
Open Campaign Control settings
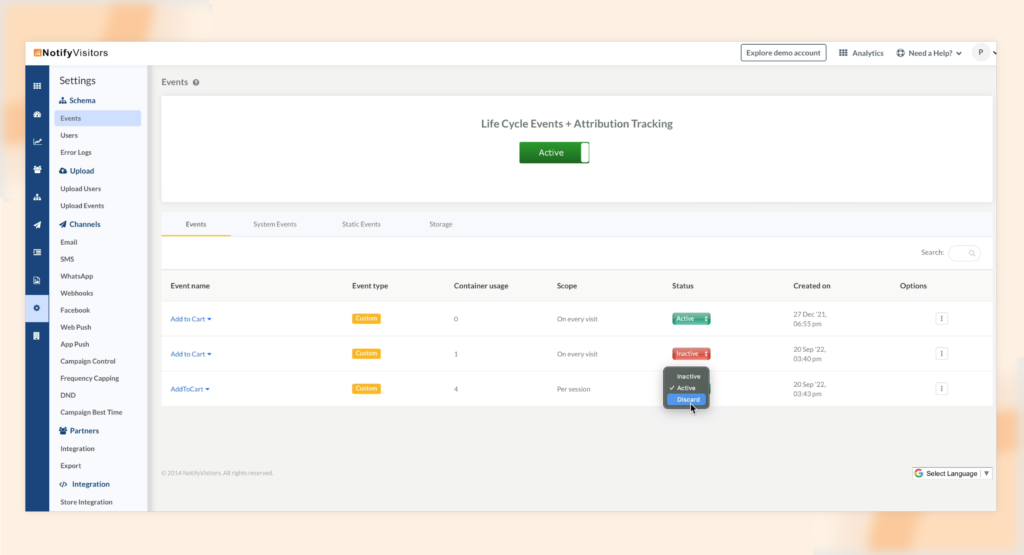[88, 361]
